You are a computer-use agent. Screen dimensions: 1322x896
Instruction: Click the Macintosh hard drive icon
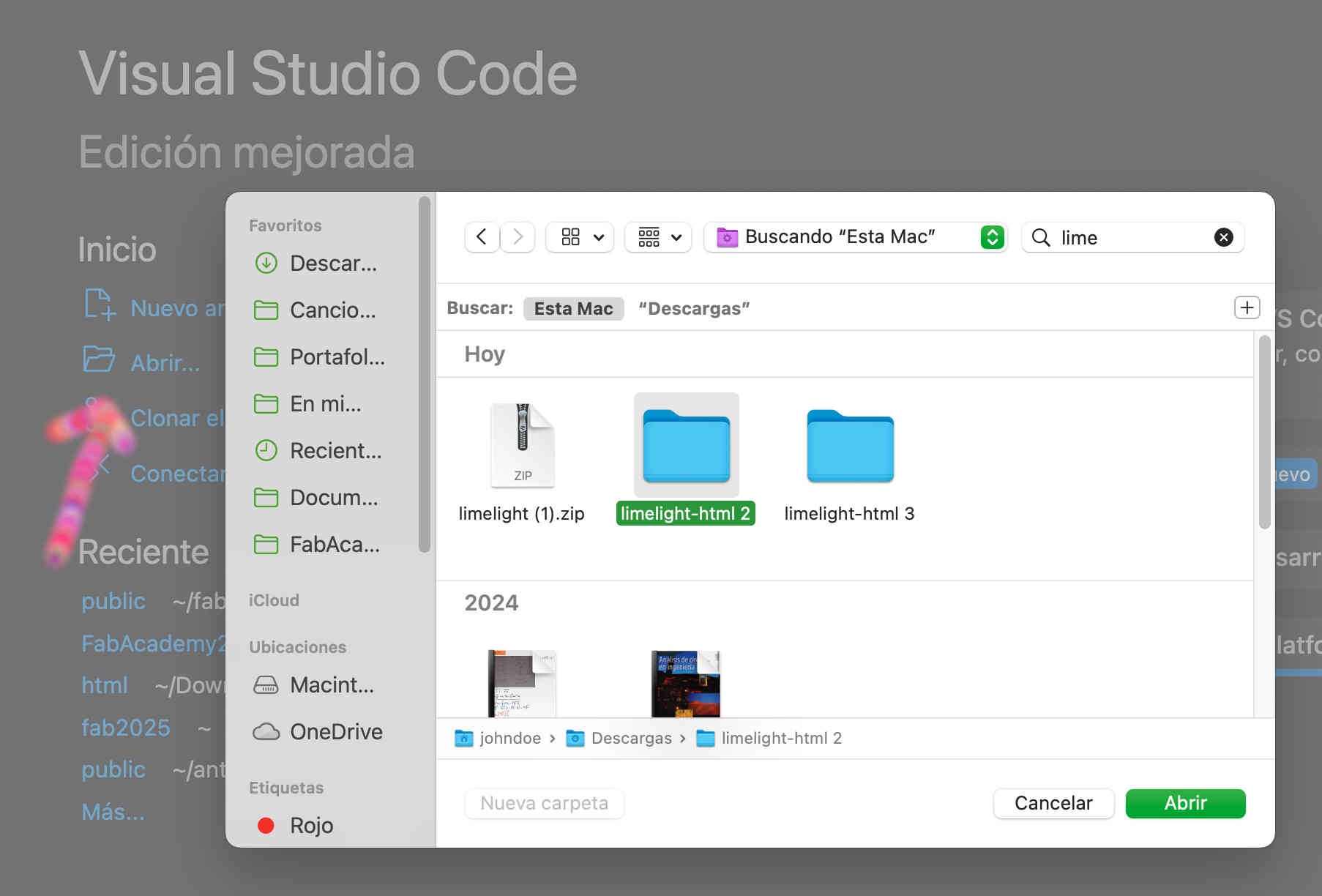click(266, 684)
